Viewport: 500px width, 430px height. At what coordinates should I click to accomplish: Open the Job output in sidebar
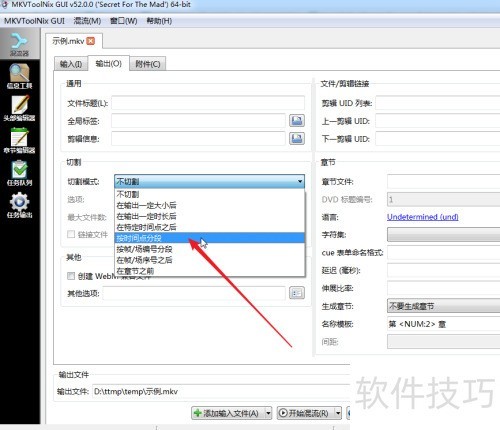19,205
